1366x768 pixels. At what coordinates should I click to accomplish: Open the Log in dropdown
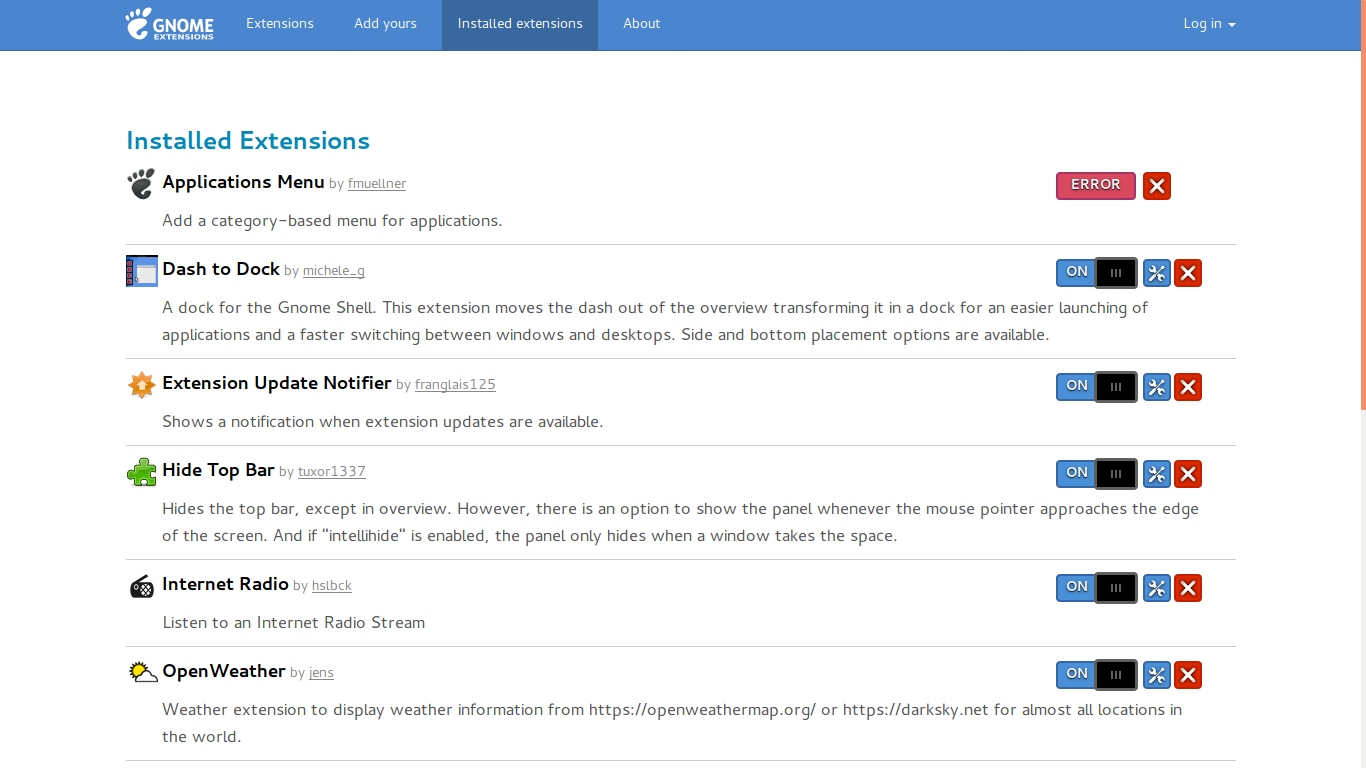pyautogui.click(x=1209, y=24)
